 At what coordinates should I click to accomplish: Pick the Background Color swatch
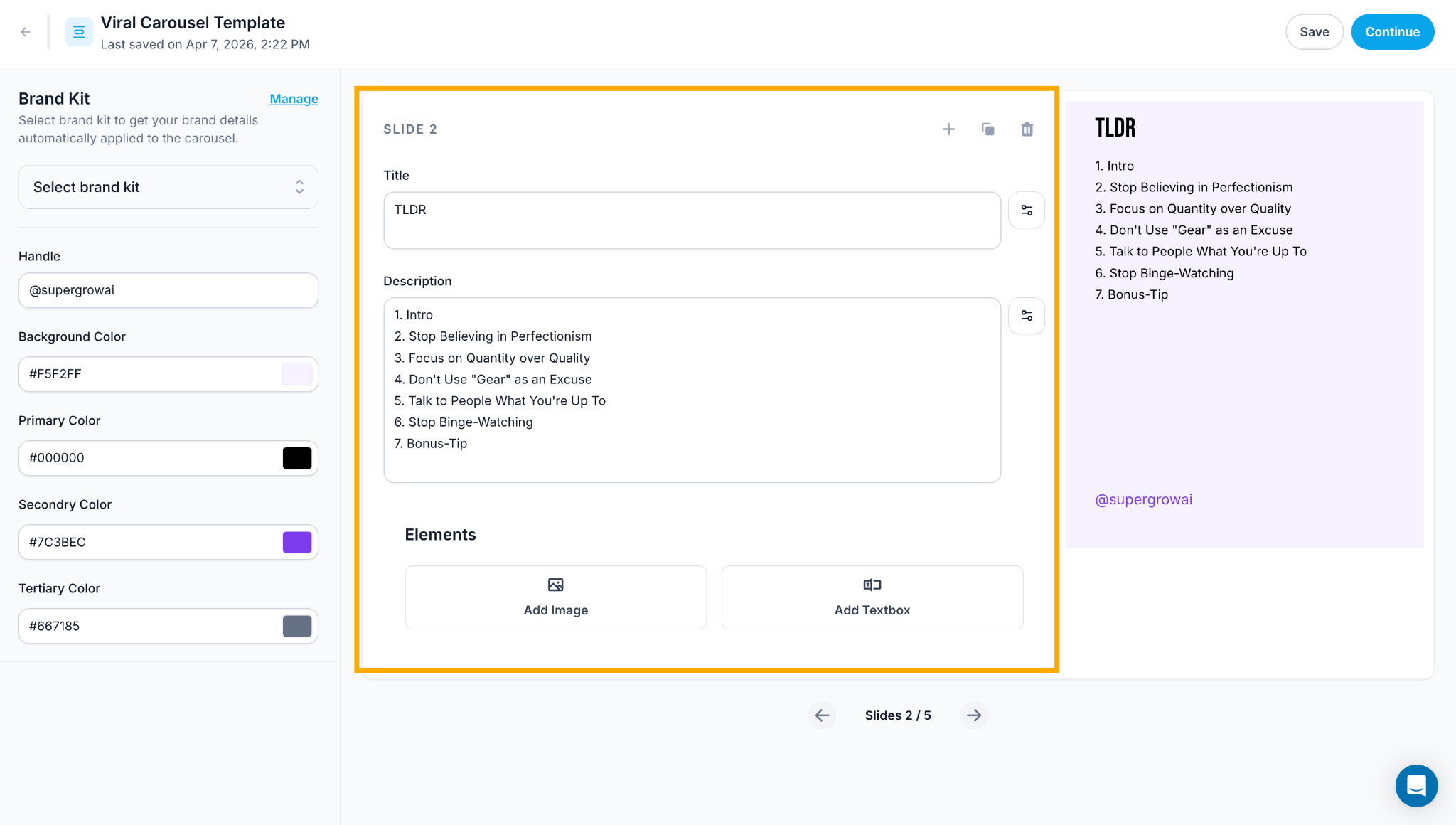pos(297,374)
